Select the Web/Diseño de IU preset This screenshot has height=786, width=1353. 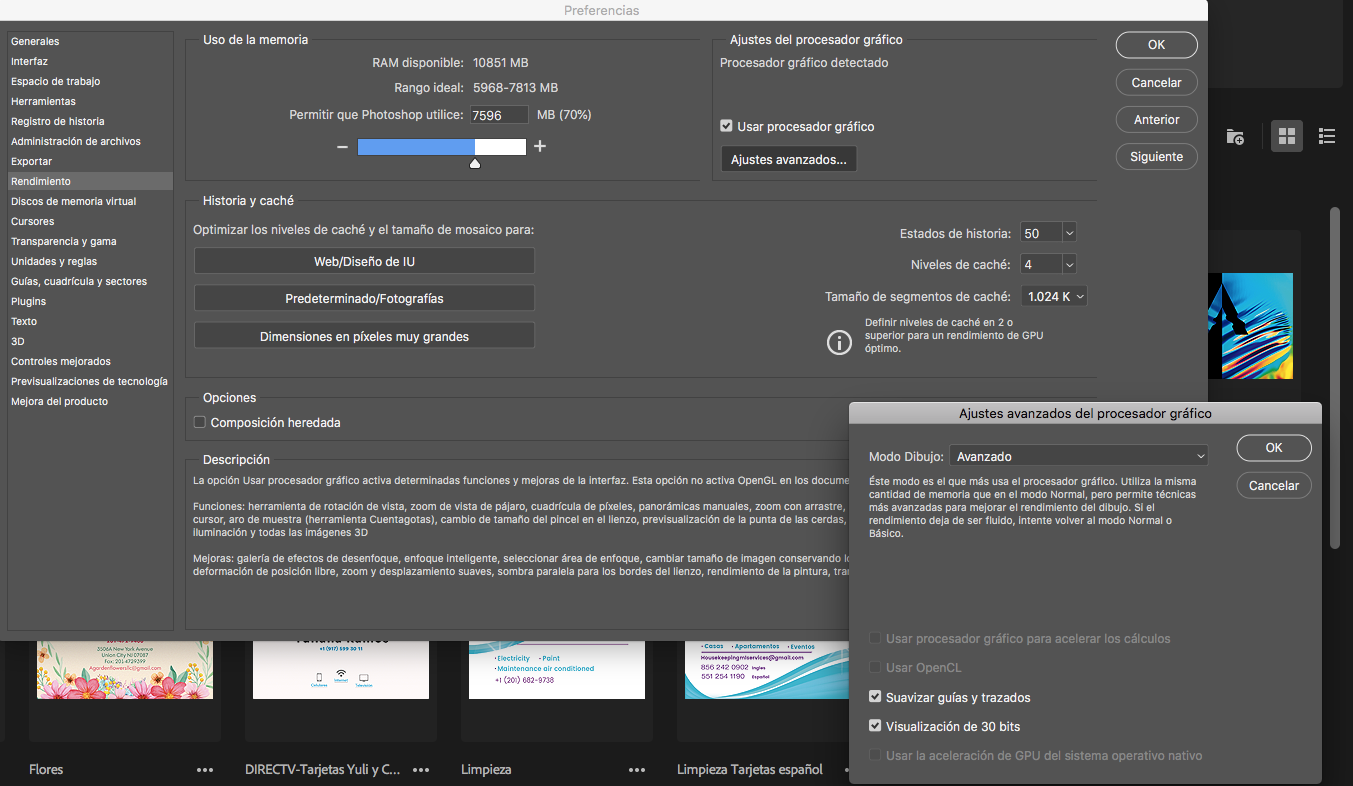(x=364, y=260)
